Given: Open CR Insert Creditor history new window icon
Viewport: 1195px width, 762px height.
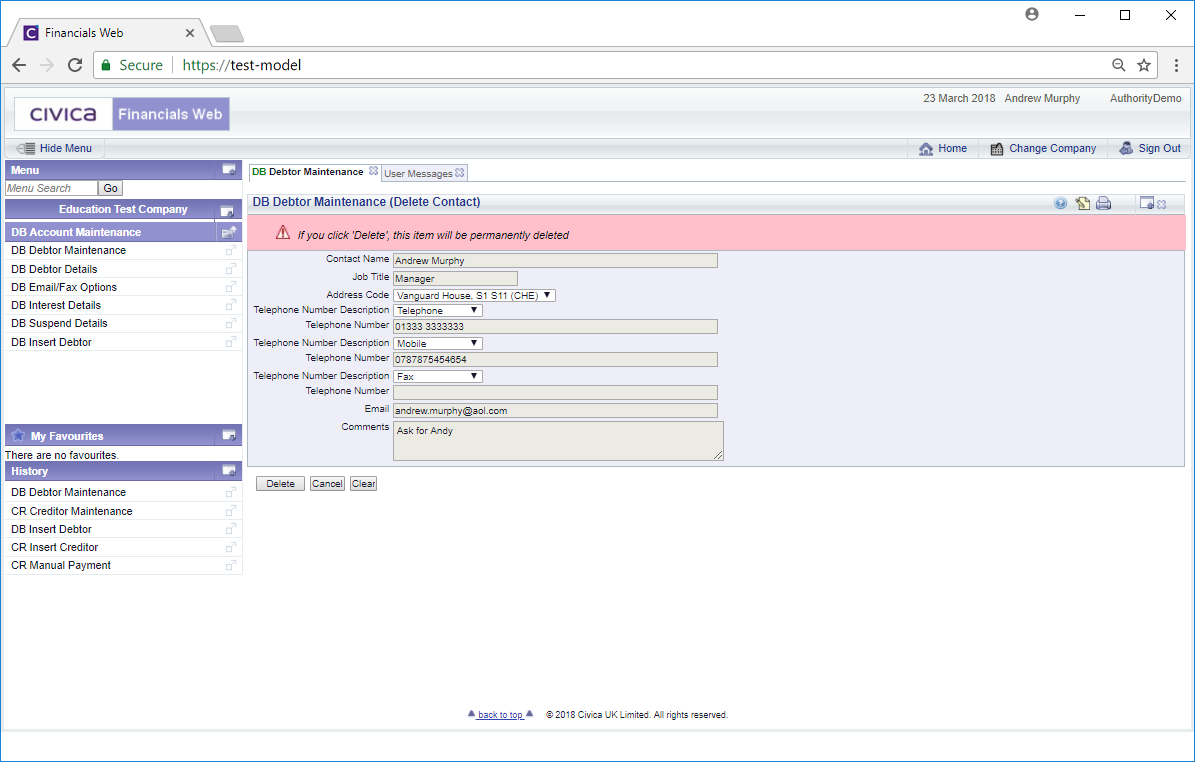Looking at the screenshot, I should coord(230,547).
